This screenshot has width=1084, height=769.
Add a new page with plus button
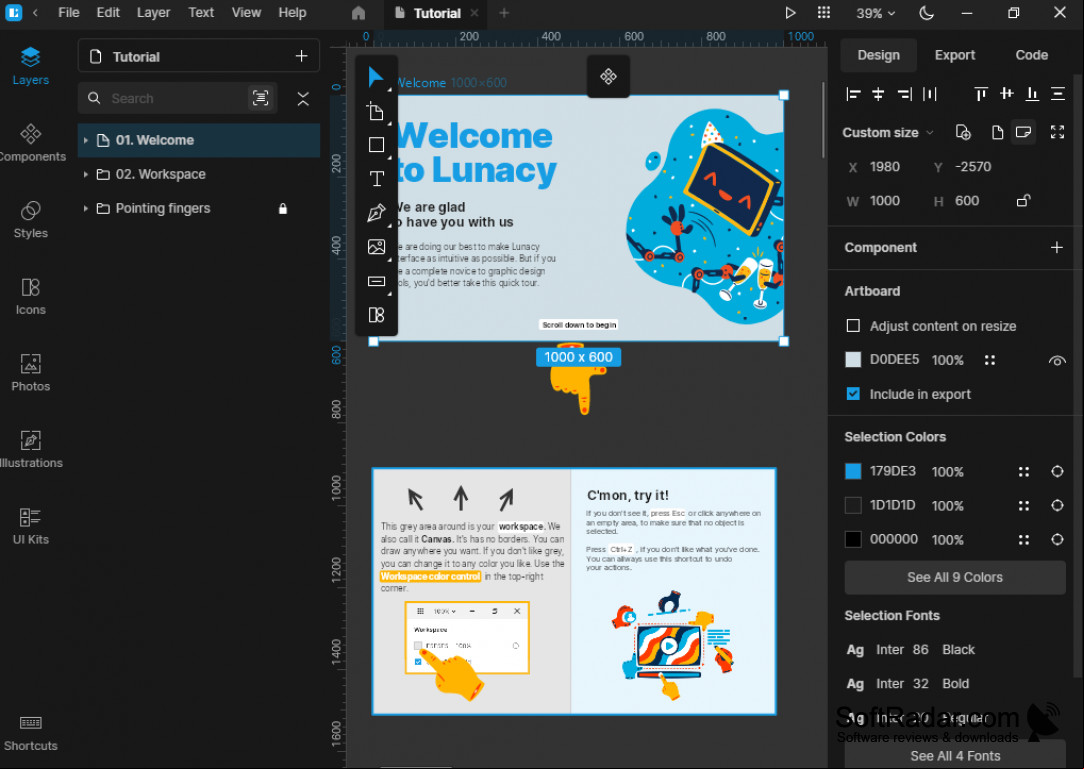click(x=301, y=56)
